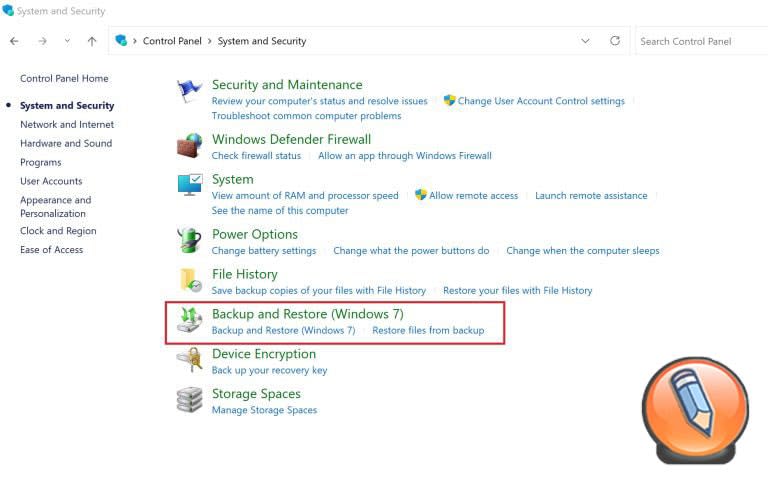768x484 pixels.
Task: Click Back up your recovery key
Action: pyautogui.click(x=269, y=370)
